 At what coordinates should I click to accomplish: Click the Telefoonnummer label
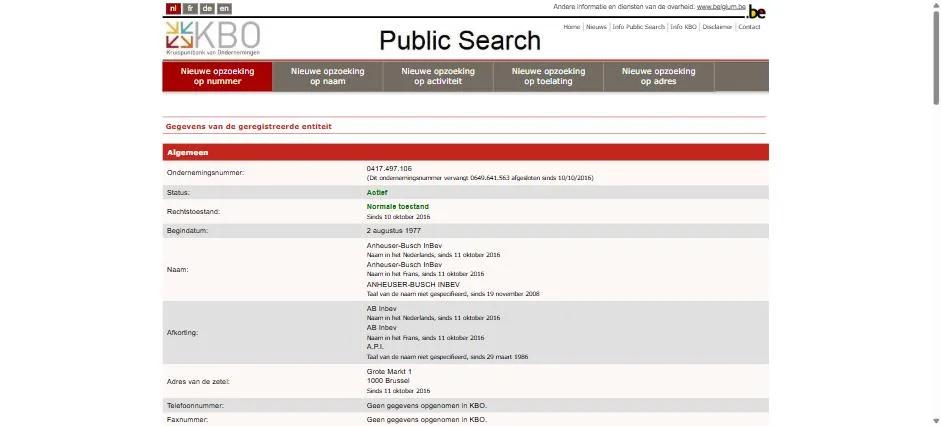pyautogui.click(x=195, y=405)
